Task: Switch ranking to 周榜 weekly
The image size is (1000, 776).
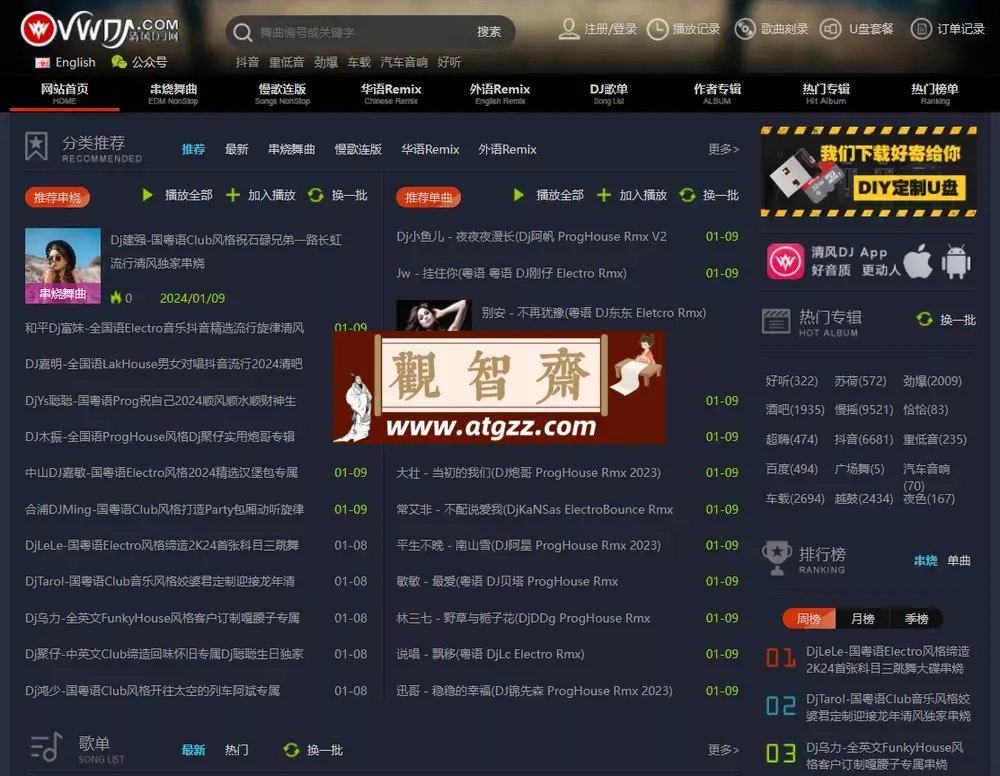Action: [809, 619]
